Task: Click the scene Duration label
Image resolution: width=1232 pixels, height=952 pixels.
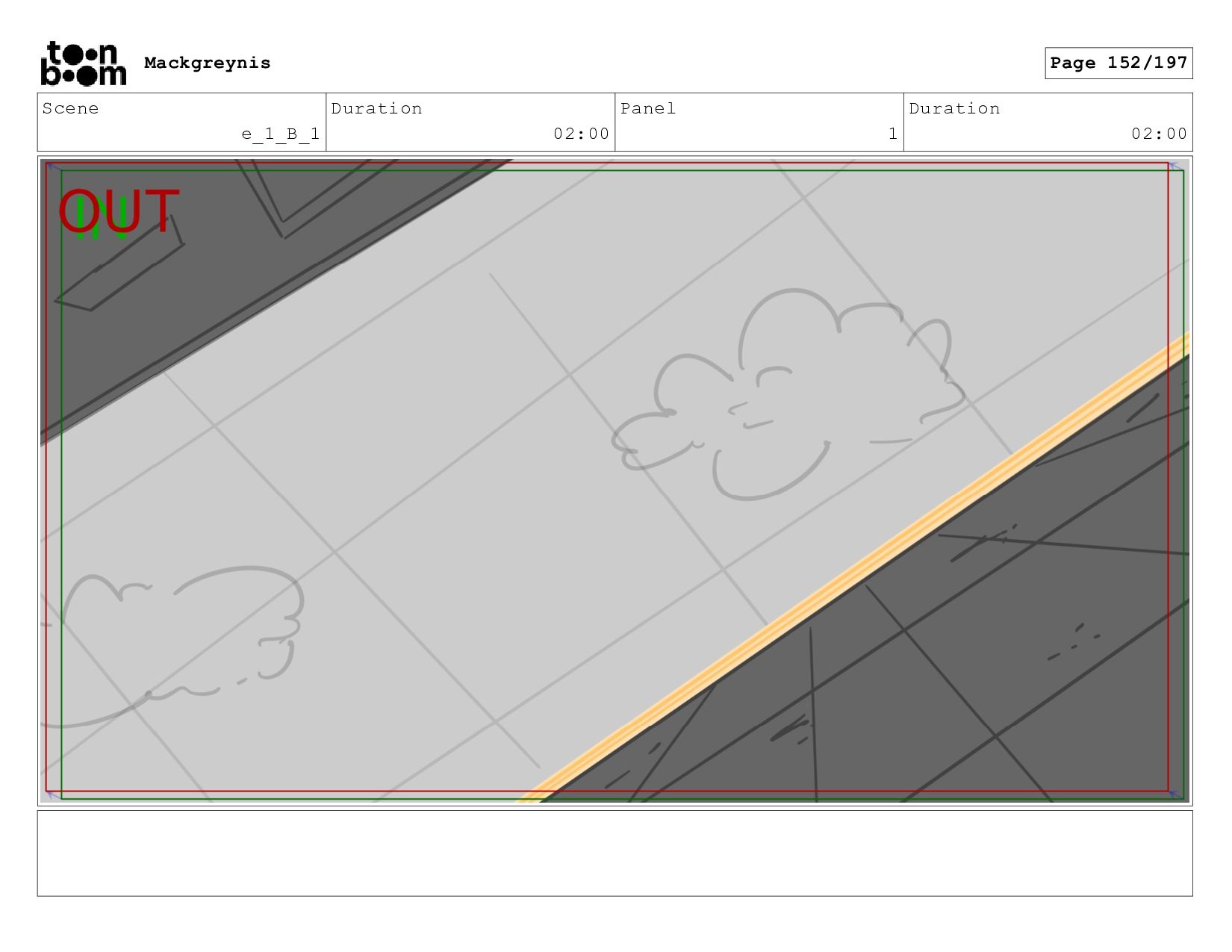Action: (376, 108)
